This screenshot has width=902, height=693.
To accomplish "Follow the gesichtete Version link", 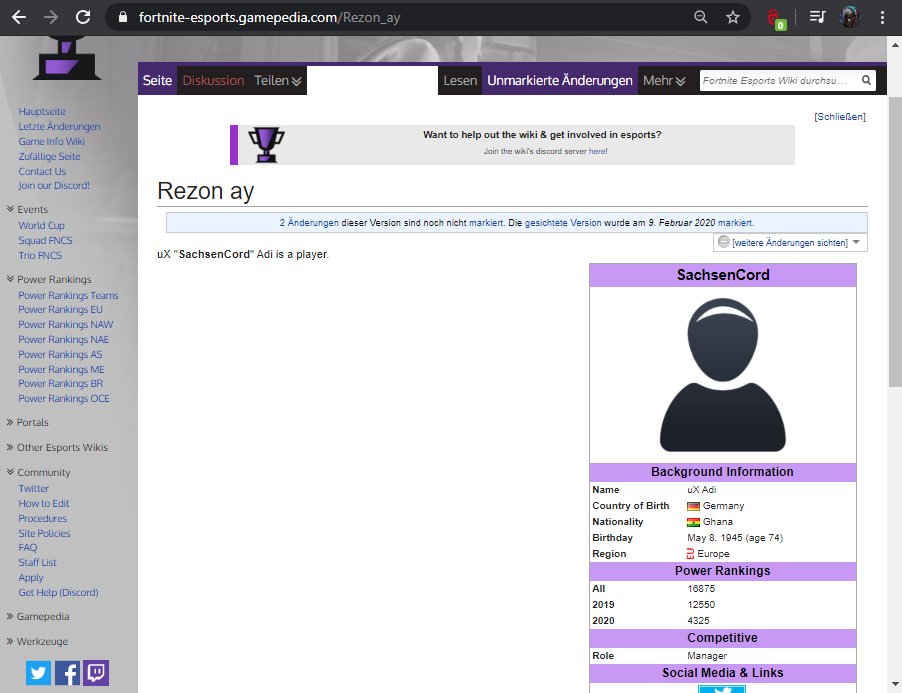I will coord(563,223).
